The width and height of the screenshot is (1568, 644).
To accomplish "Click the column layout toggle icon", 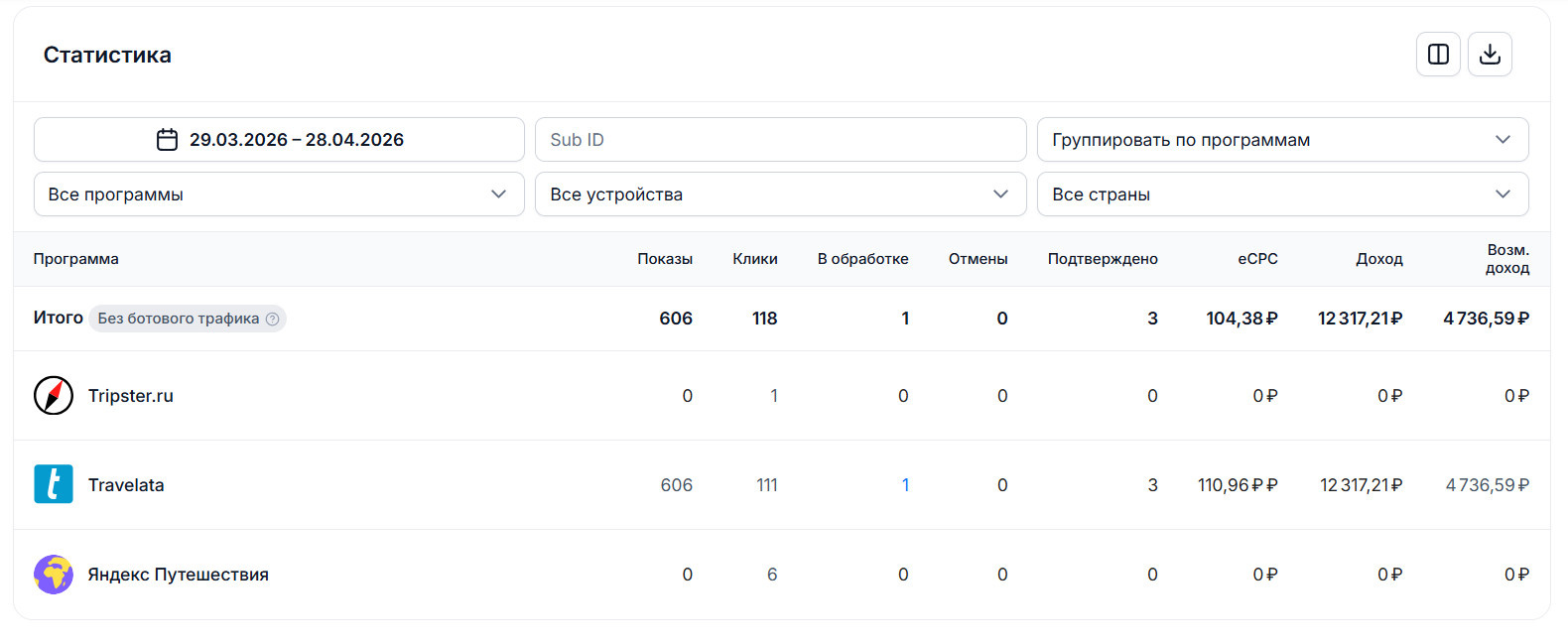I will point(1438,55).
